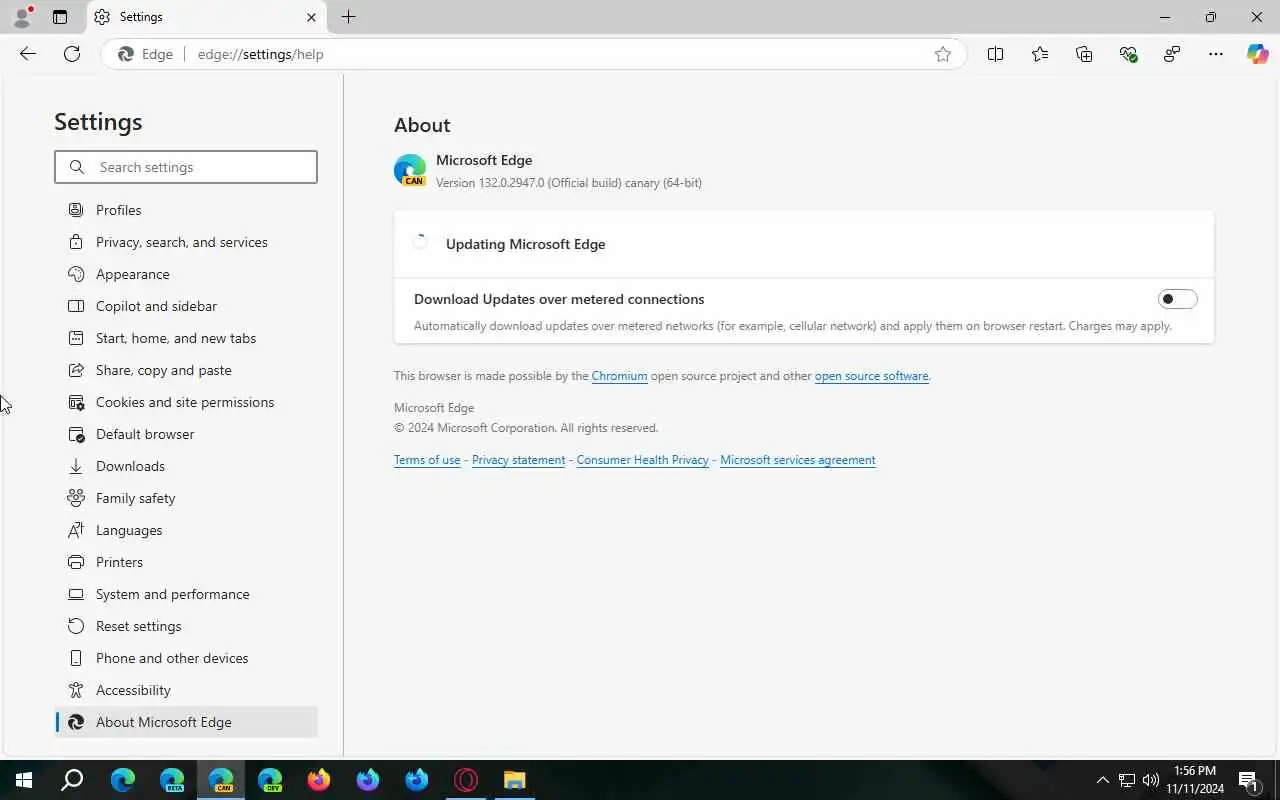
Task: Launch Edge Beta from taskbar
Action: pos(172,780)
